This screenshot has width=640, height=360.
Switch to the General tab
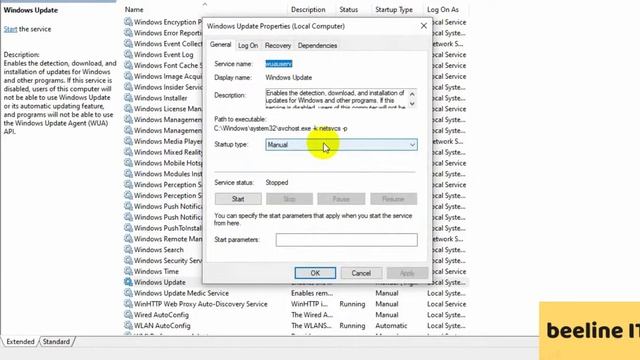click(220, 44)
